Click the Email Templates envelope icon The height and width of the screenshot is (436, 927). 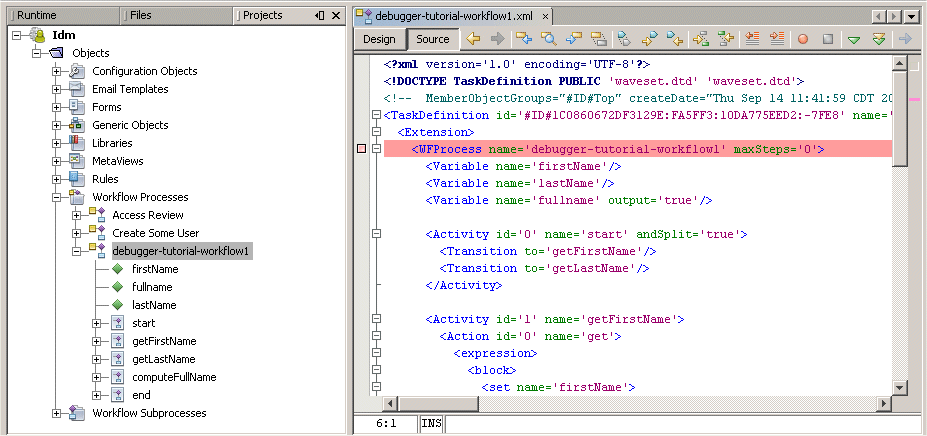(x=77, y=89)
